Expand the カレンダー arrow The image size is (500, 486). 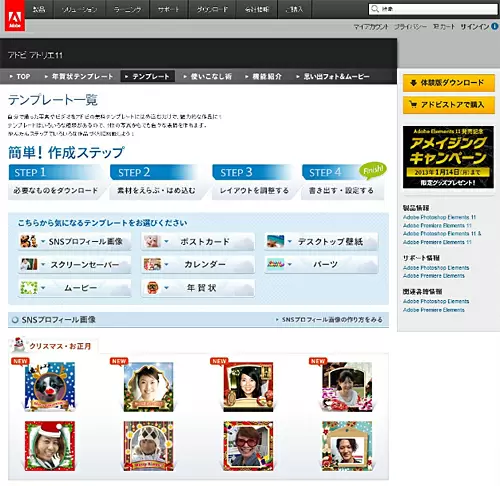166,264
